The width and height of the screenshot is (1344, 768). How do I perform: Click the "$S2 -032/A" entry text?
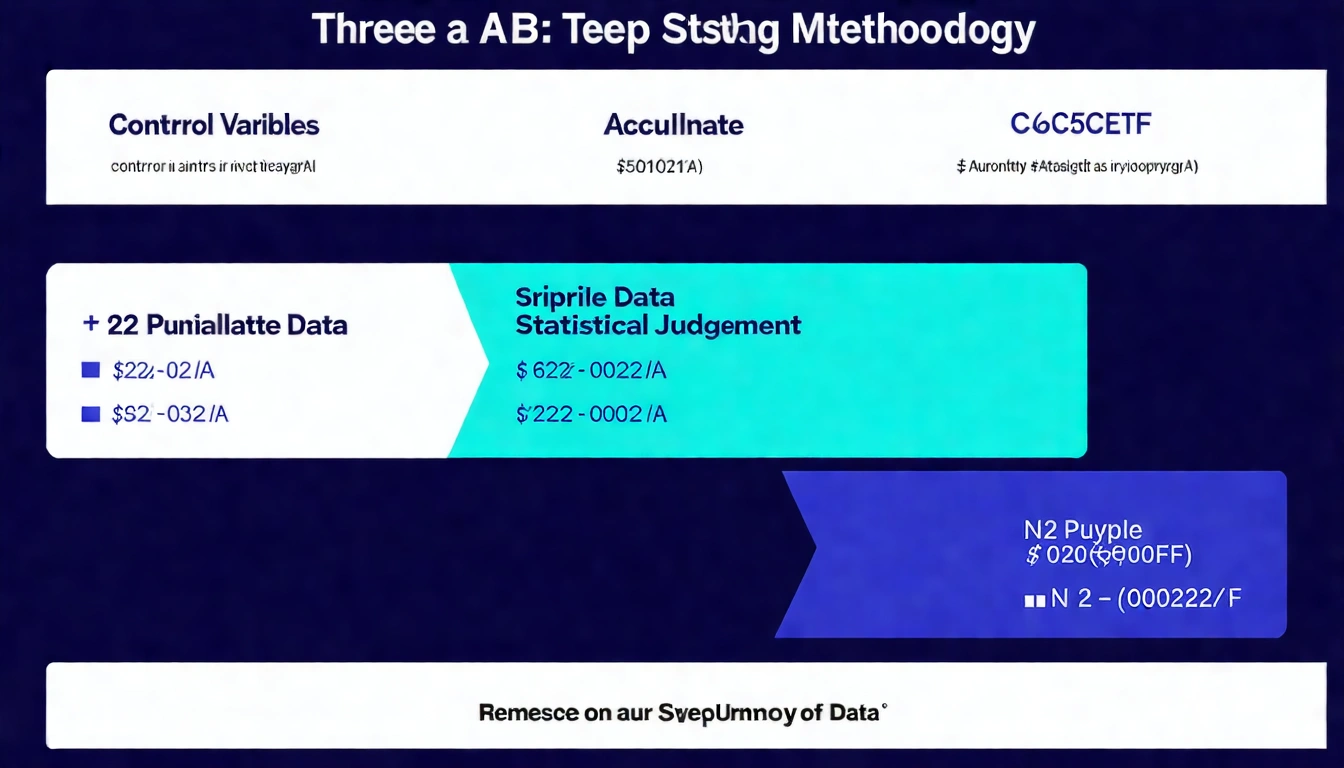point(170,414)
